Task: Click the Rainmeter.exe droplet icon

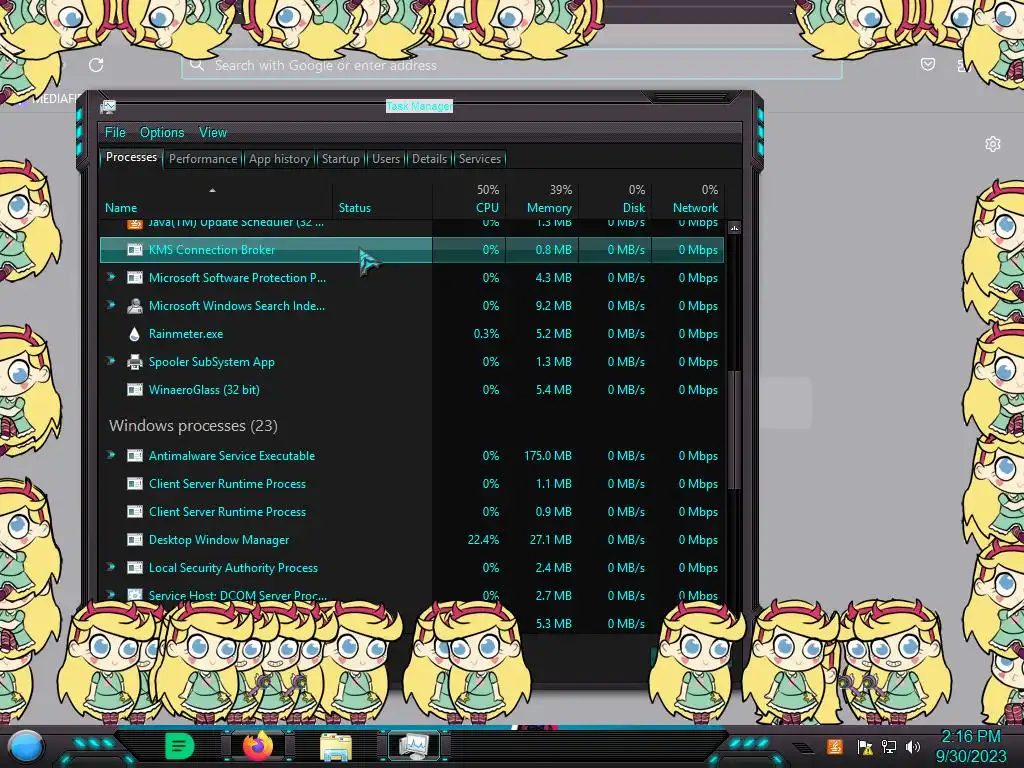Action: pyautogui.click(x=135, y=334)
